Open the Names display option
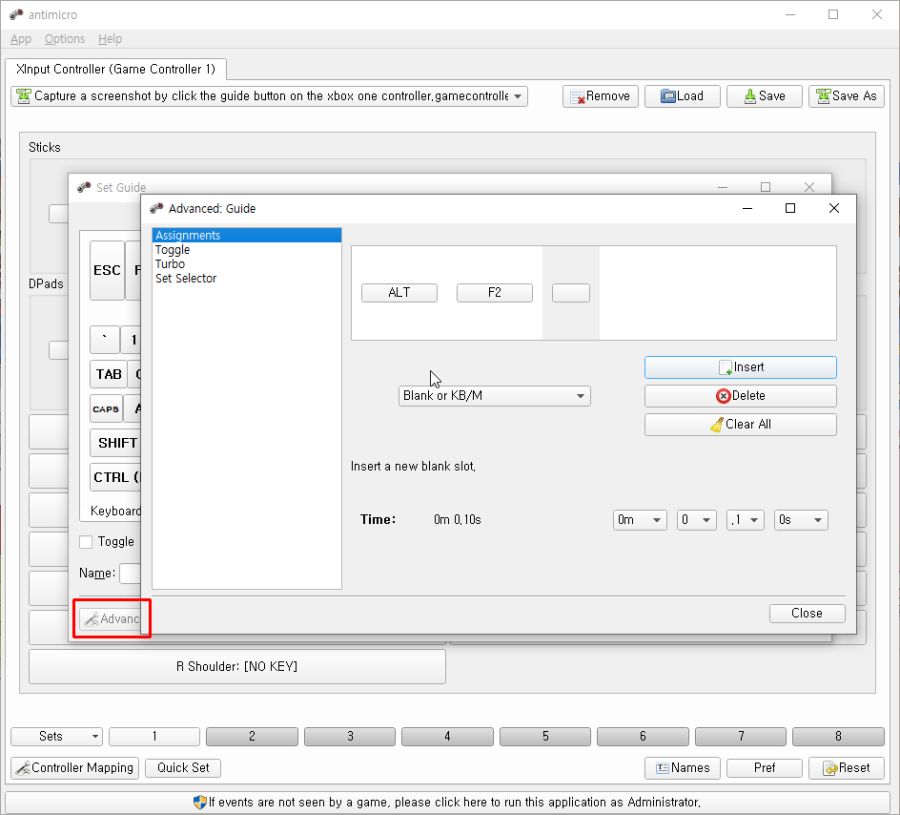900x815 pixels. coord(683,768)
